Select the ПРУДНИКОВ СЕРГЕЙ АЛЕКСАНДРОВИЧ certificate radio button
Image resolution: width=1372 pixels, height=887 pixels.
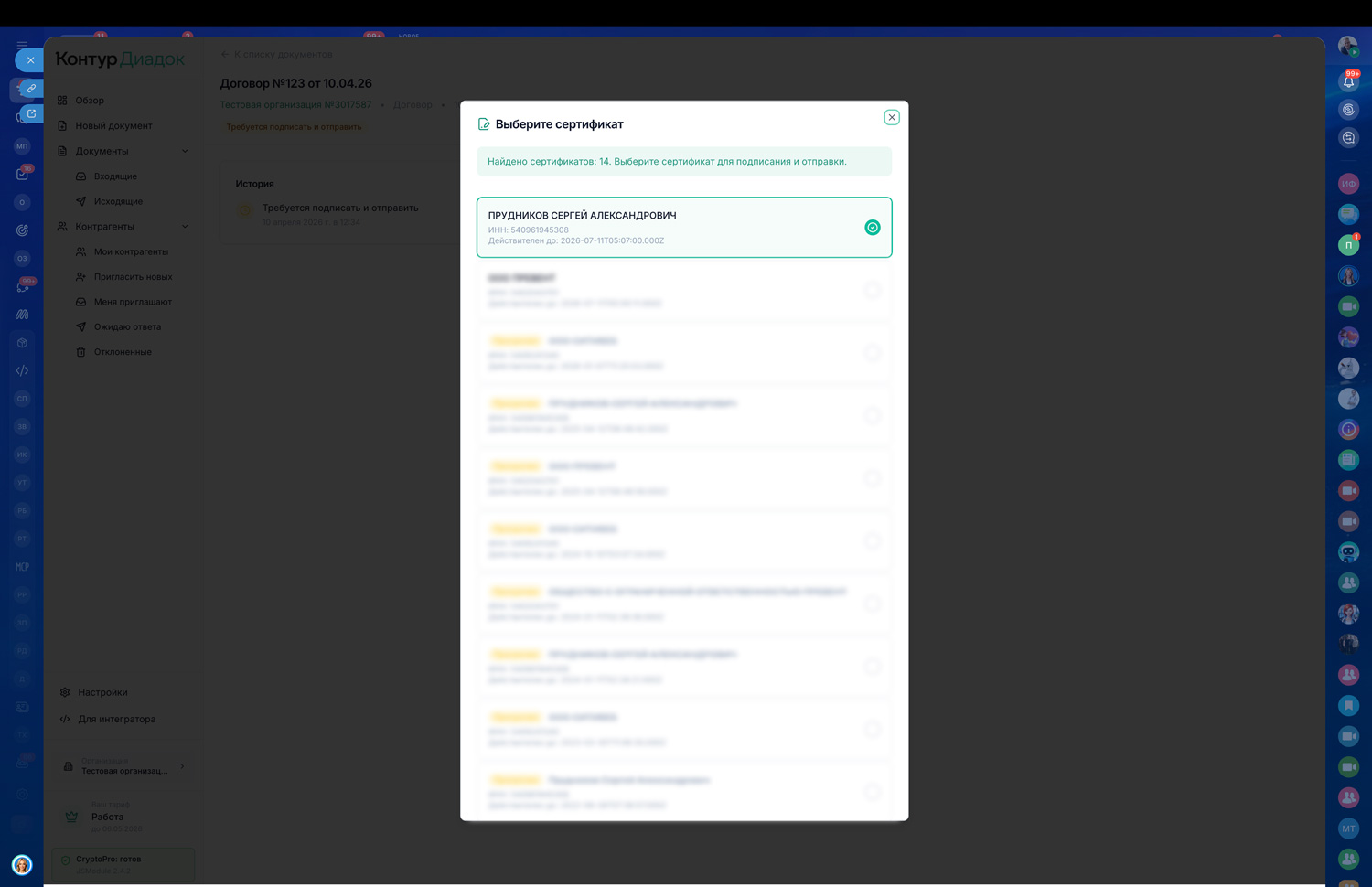click(872, 228)
